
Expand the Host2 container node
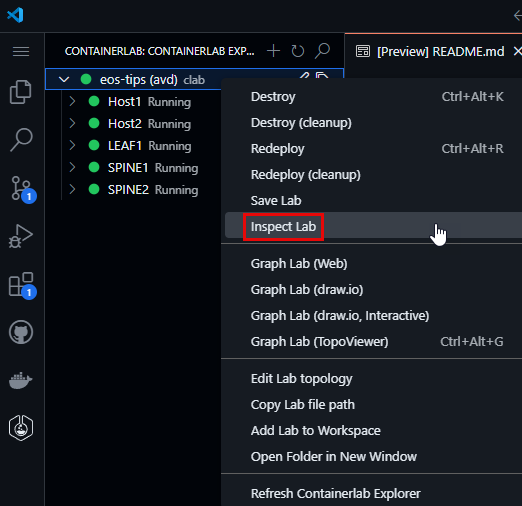72,123
